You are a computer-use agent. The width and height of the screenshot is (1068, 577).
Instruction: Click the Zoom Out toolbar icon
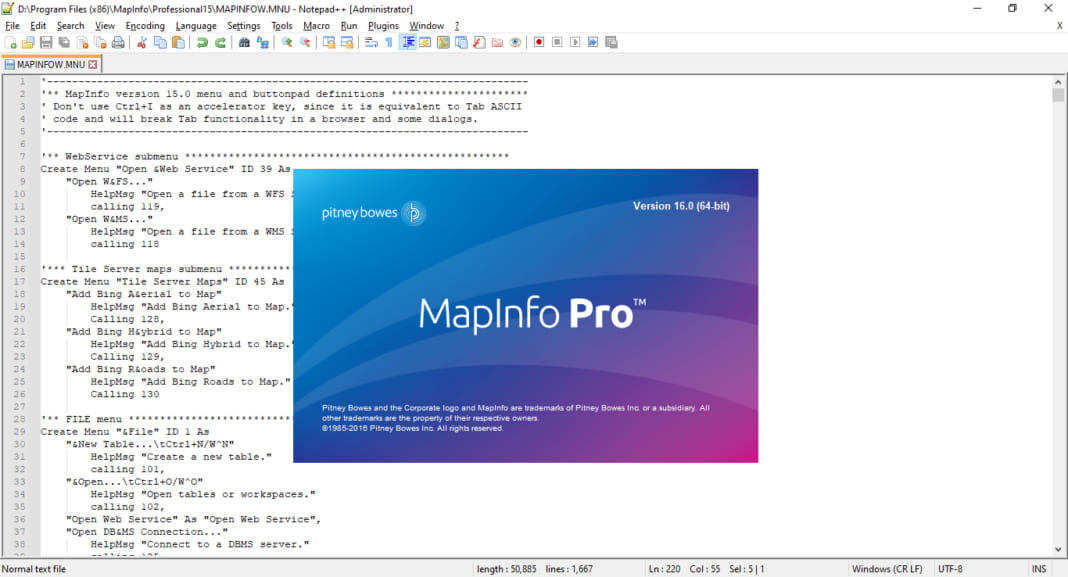coord(304,42)
